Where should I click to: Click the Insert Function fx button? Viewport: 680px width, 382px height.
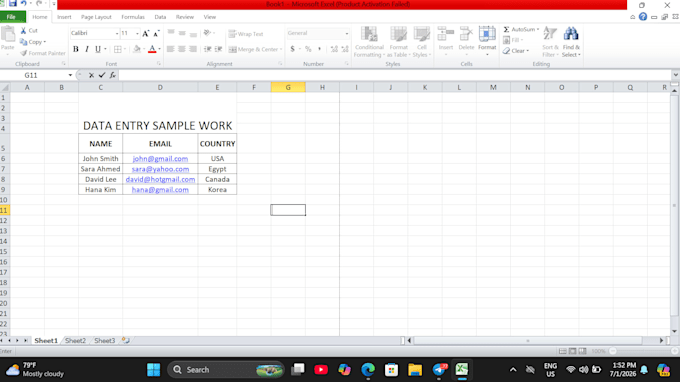pyautogui.click(x=112, y=75)
